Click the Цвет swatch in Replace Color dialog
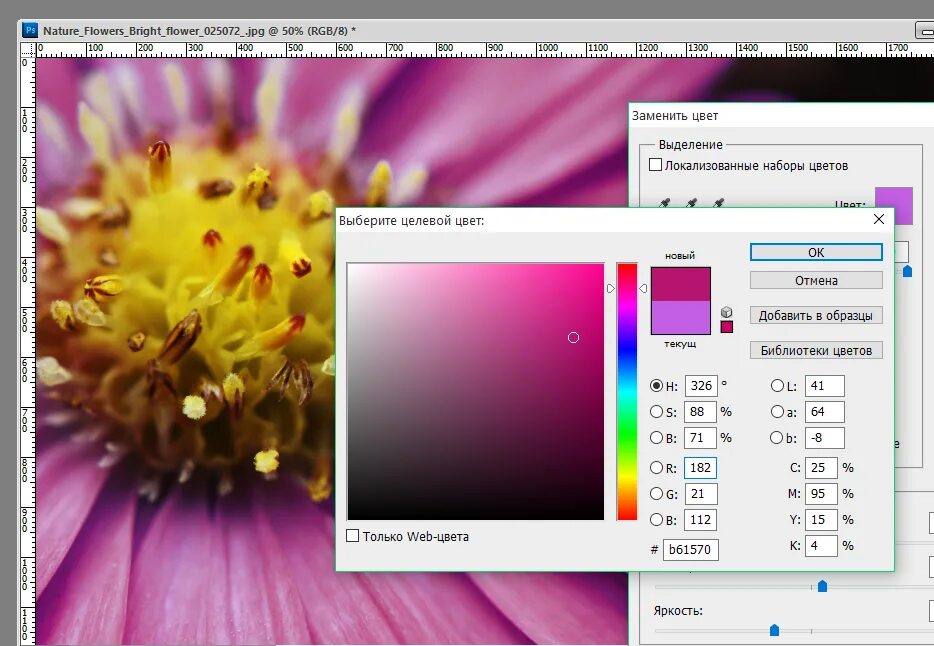This screenshot has width=934, height=646. (893, 205)
